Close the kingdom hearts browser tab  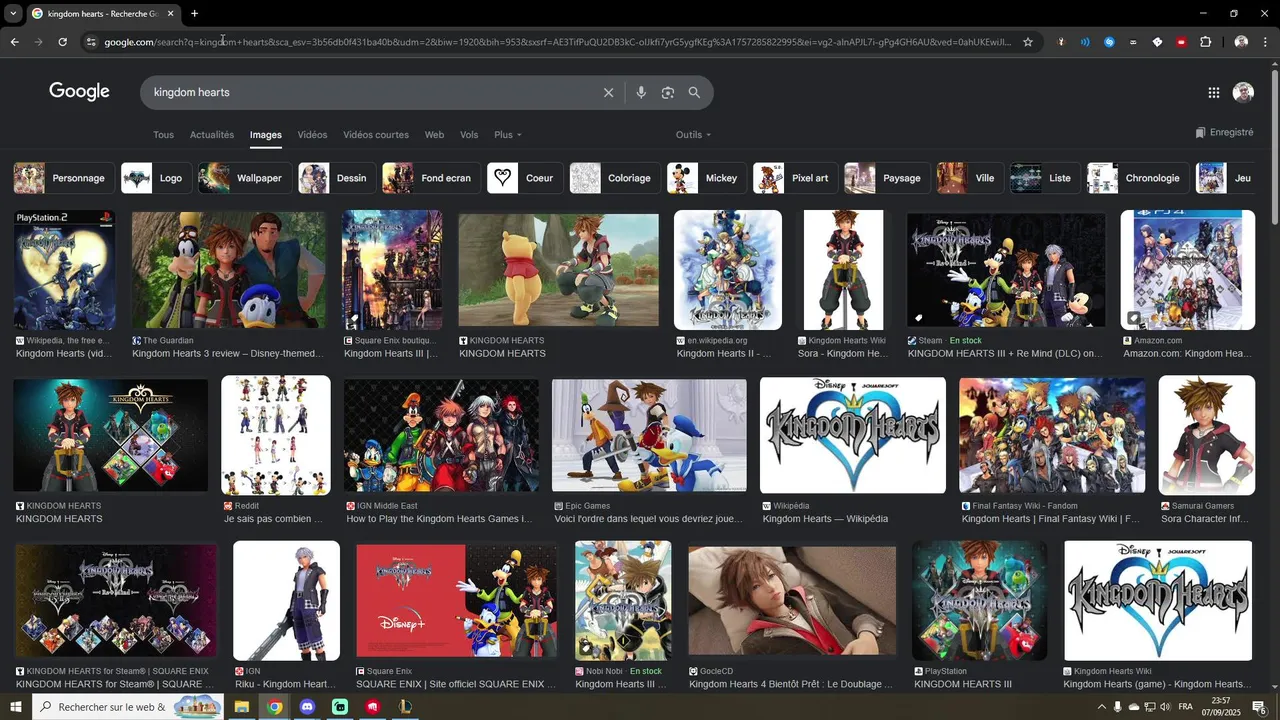tap(170, 14)
